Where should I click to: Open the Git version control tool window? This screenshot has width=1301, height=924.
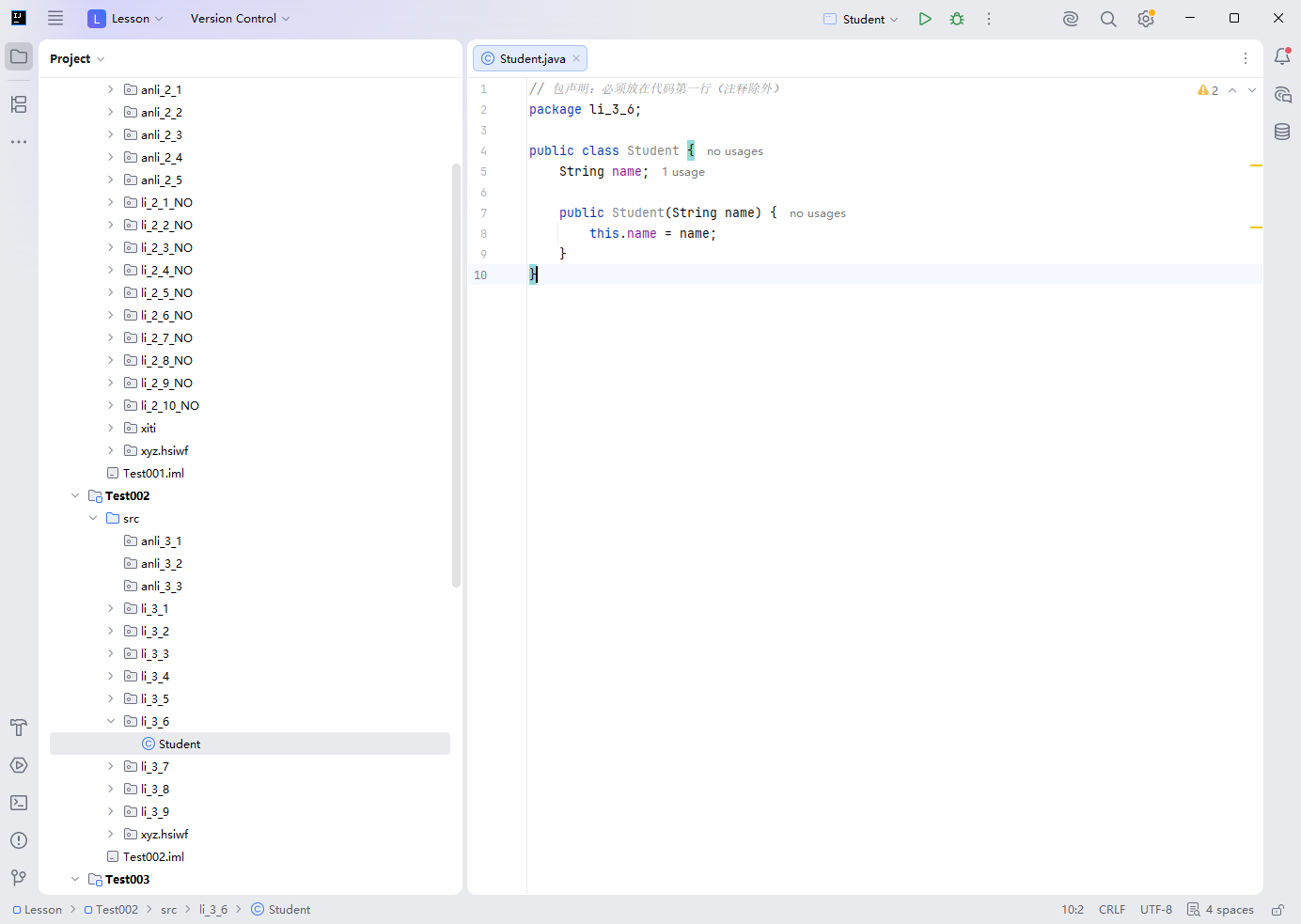coord(19,878)
